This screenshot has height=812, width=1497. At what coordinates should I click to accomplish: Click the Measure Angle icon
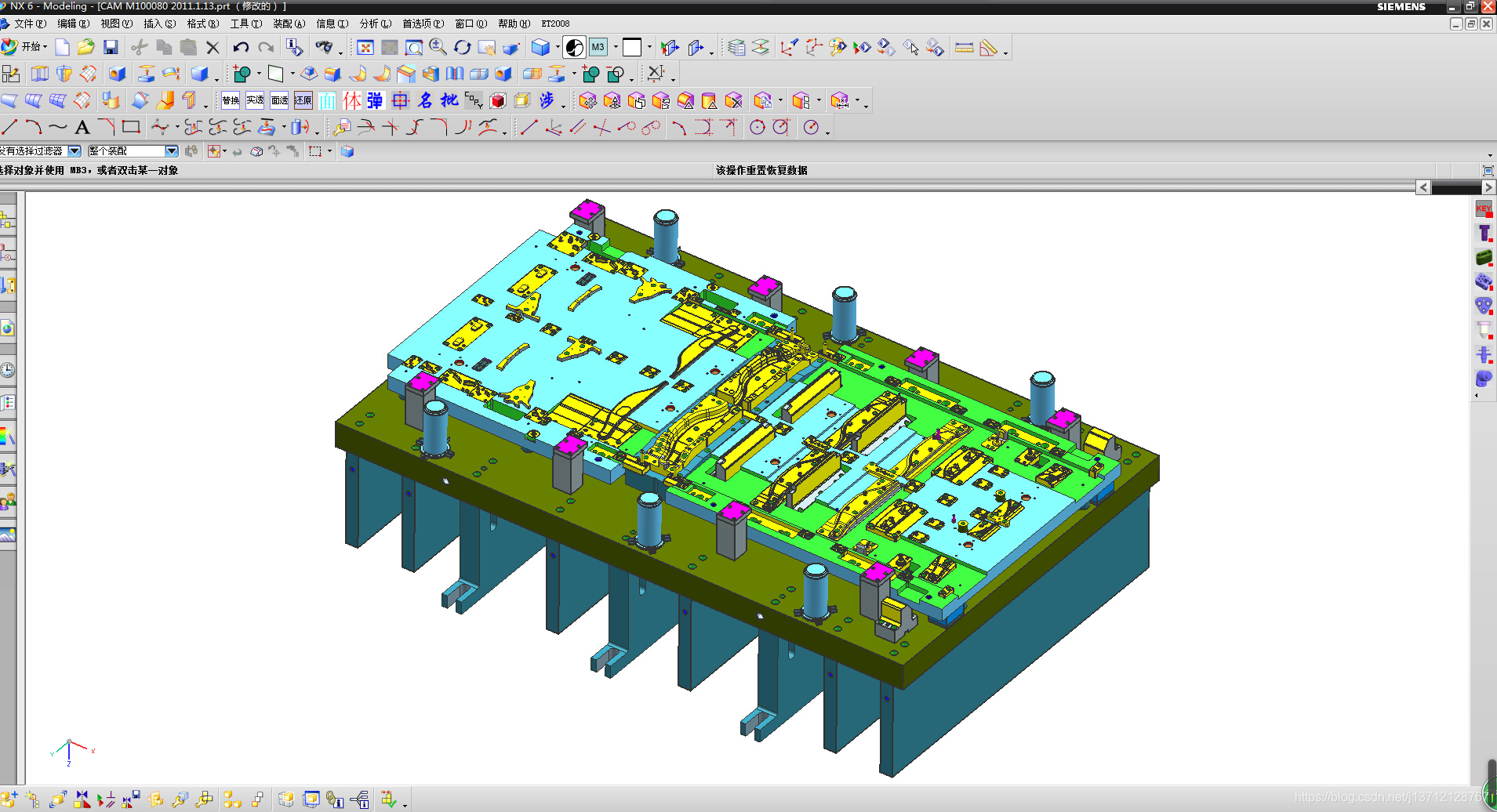click(x=989, y=47)
